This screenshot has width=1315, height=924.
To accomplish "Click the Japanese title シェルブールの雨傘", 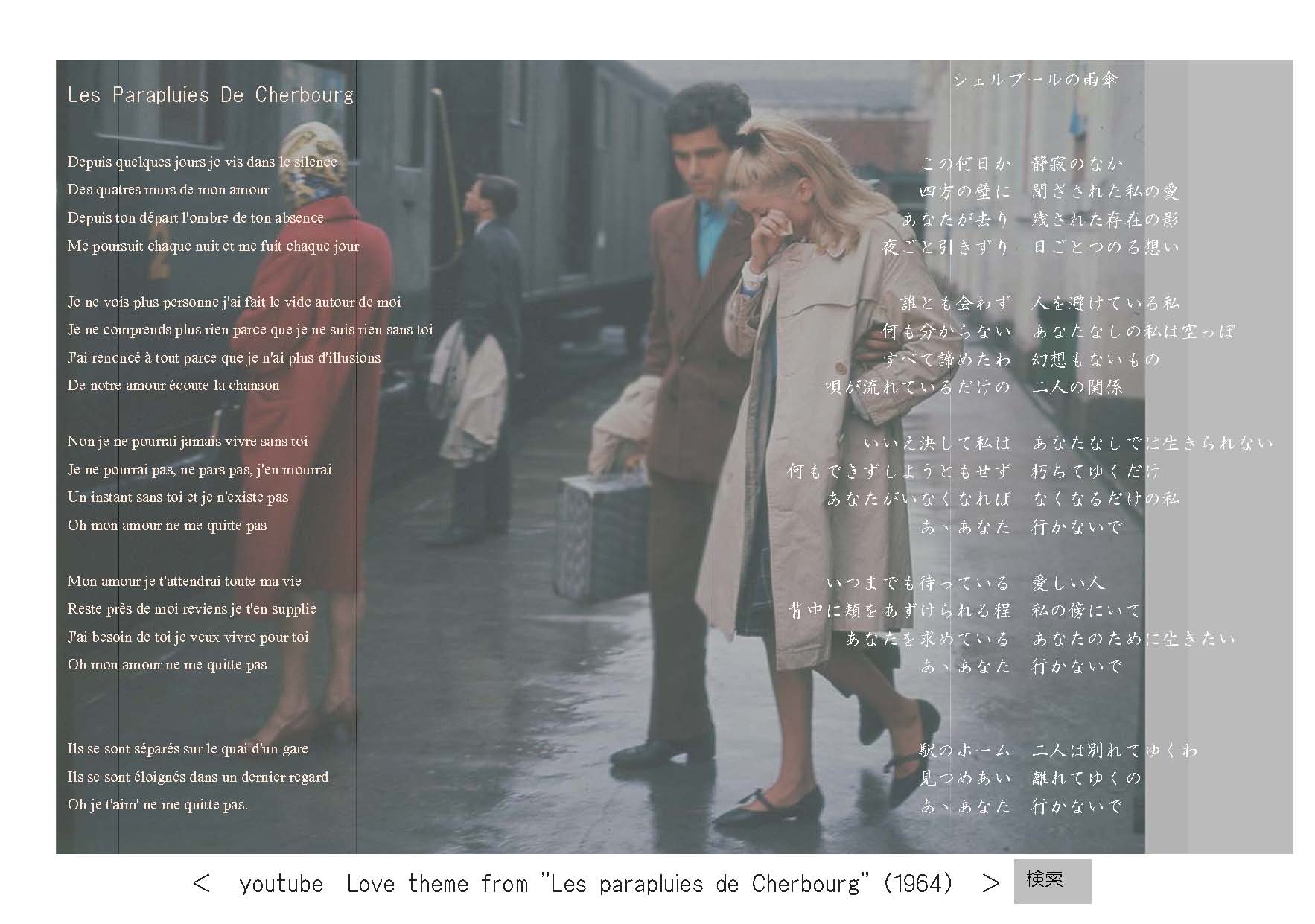I will (1036, 80).
